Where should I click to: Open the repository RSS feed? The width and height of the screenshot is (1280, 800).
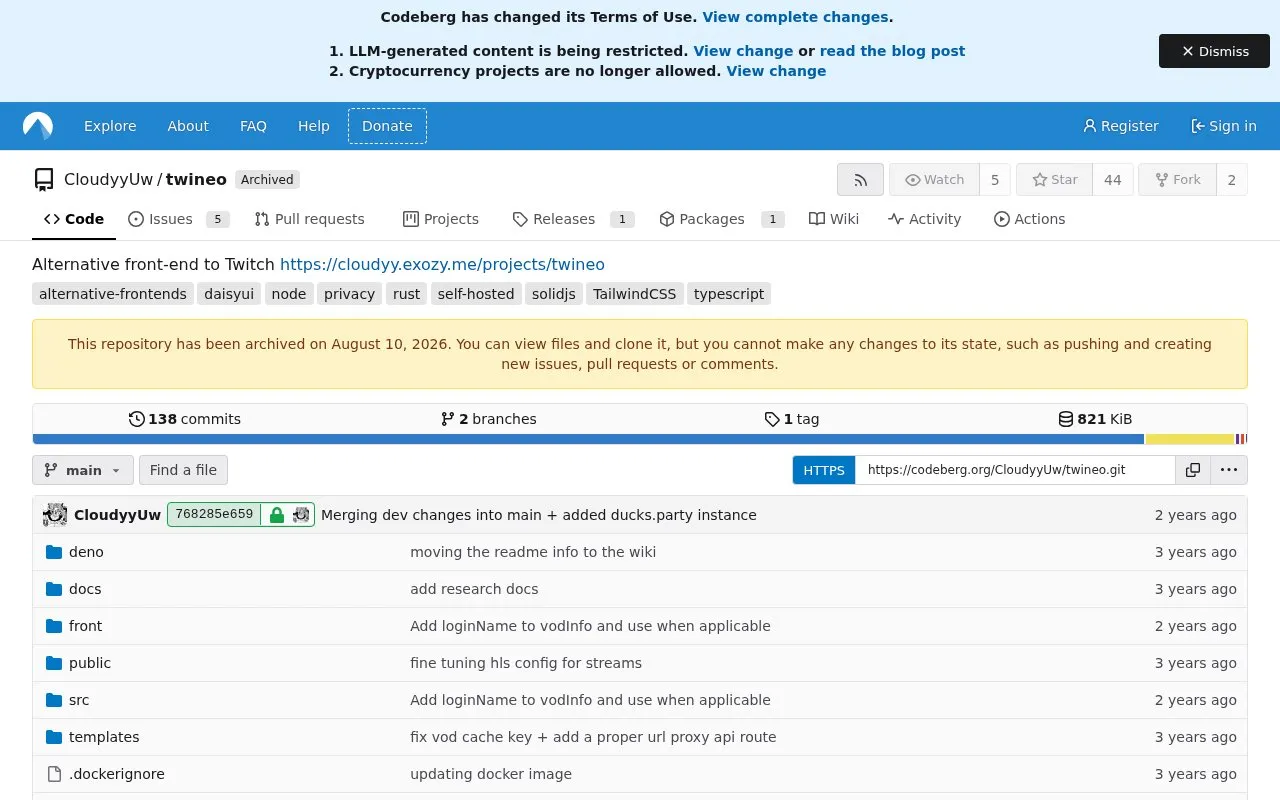point(860,180)
